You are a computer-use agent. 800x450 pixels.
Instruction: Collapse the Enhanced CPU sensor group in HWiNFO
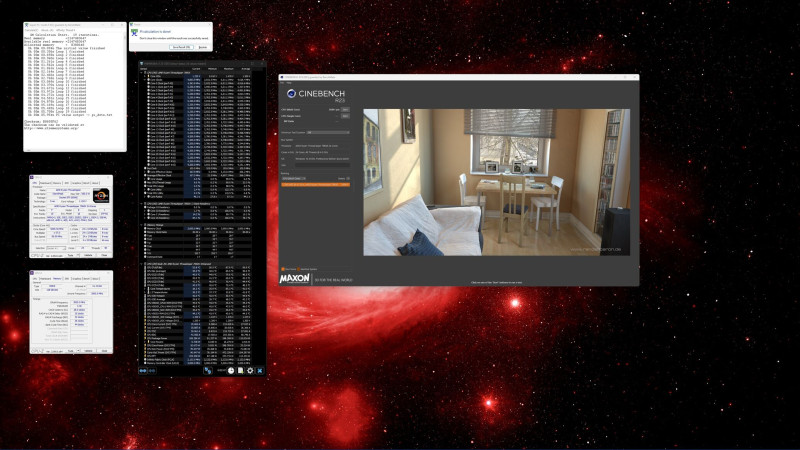[142, 264]
